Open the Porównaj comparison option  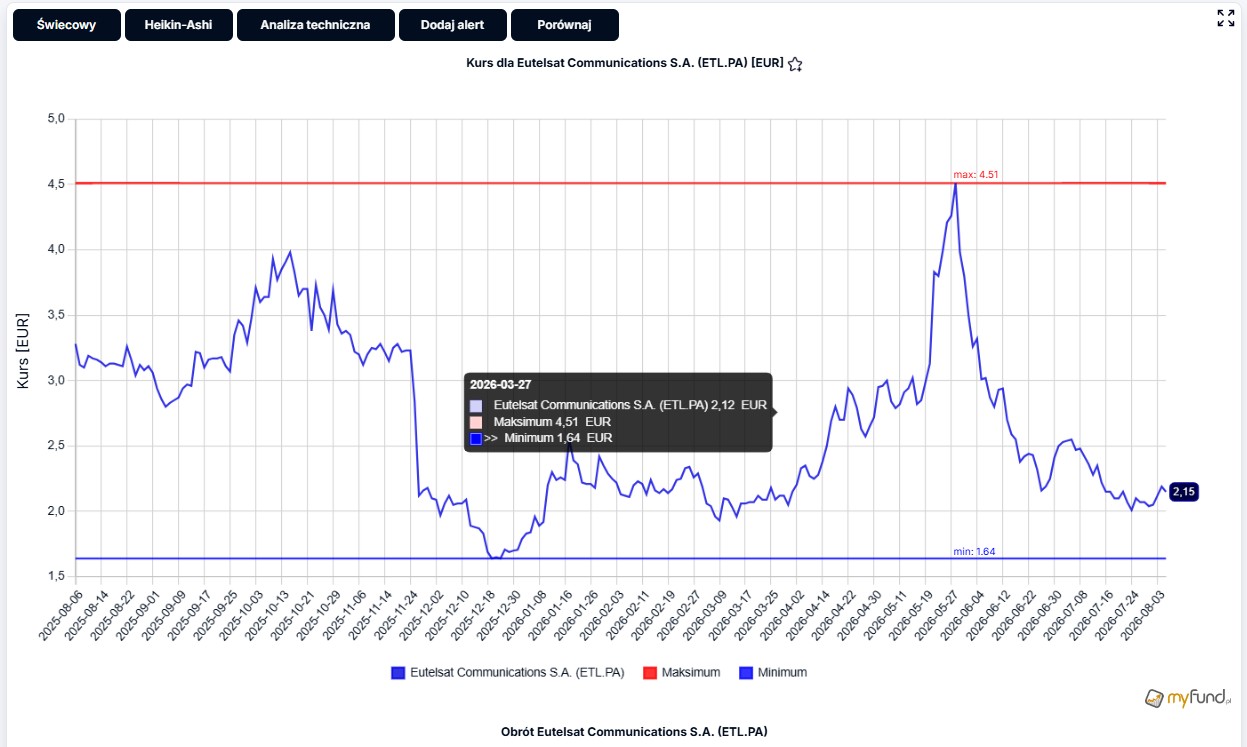pyautogui.click(x=564, y=25)
